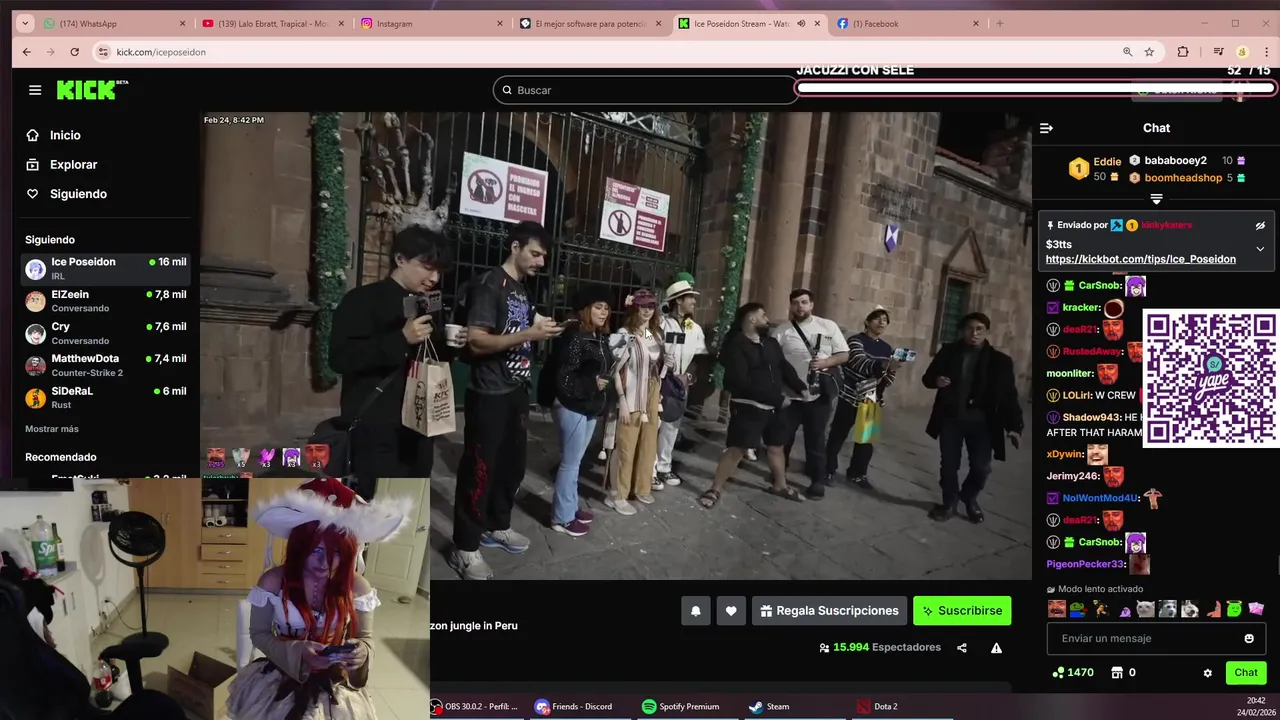Click the Yape QR code overlay

tap(1210, 378)
